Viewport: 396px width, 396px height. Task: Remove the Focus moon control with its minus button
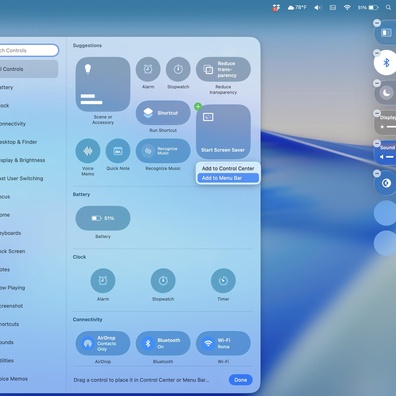pos(377,83)
